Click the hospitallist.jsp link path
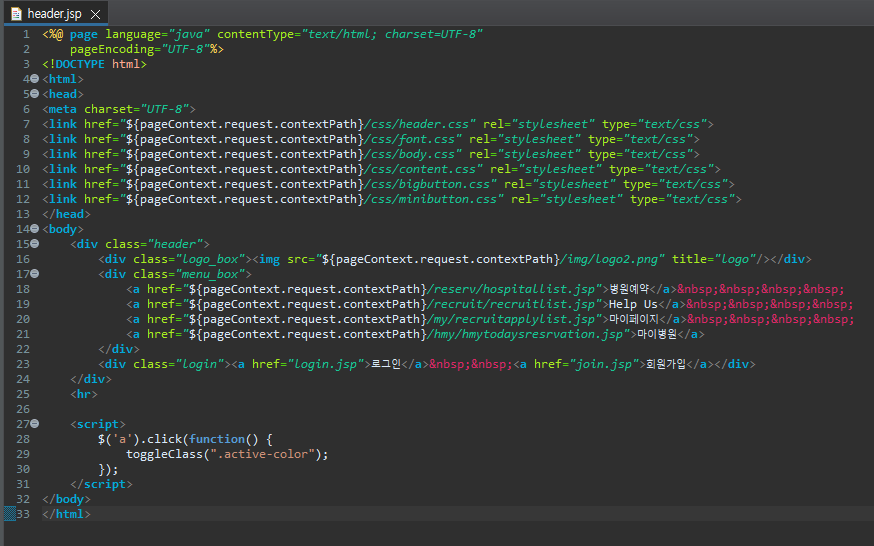This screenshot has height=546, width=874. click(x=511, y=289)
